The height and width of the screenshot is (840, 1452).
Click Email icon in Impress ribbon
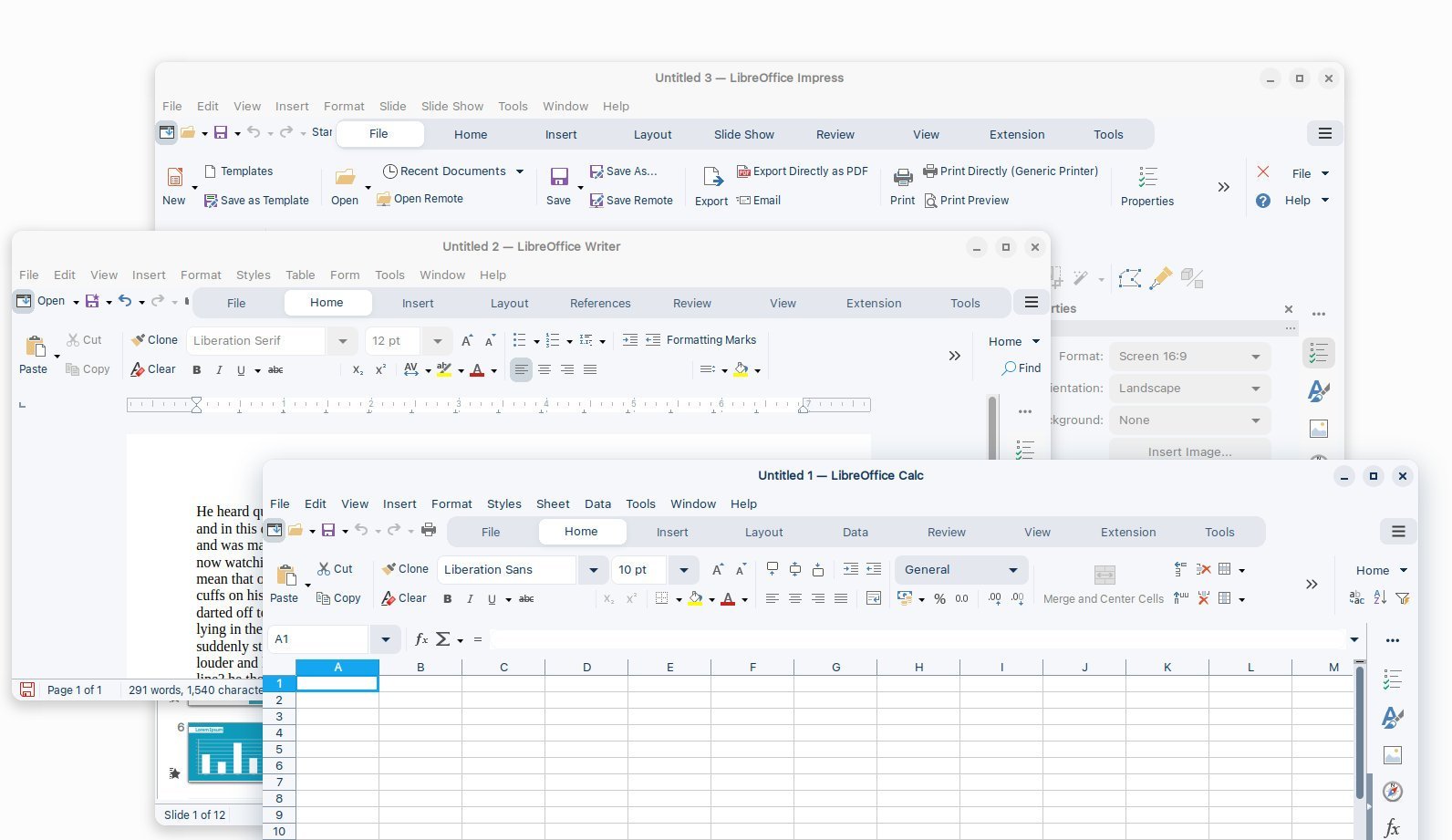pyautogui.click(x=758, y=201)
